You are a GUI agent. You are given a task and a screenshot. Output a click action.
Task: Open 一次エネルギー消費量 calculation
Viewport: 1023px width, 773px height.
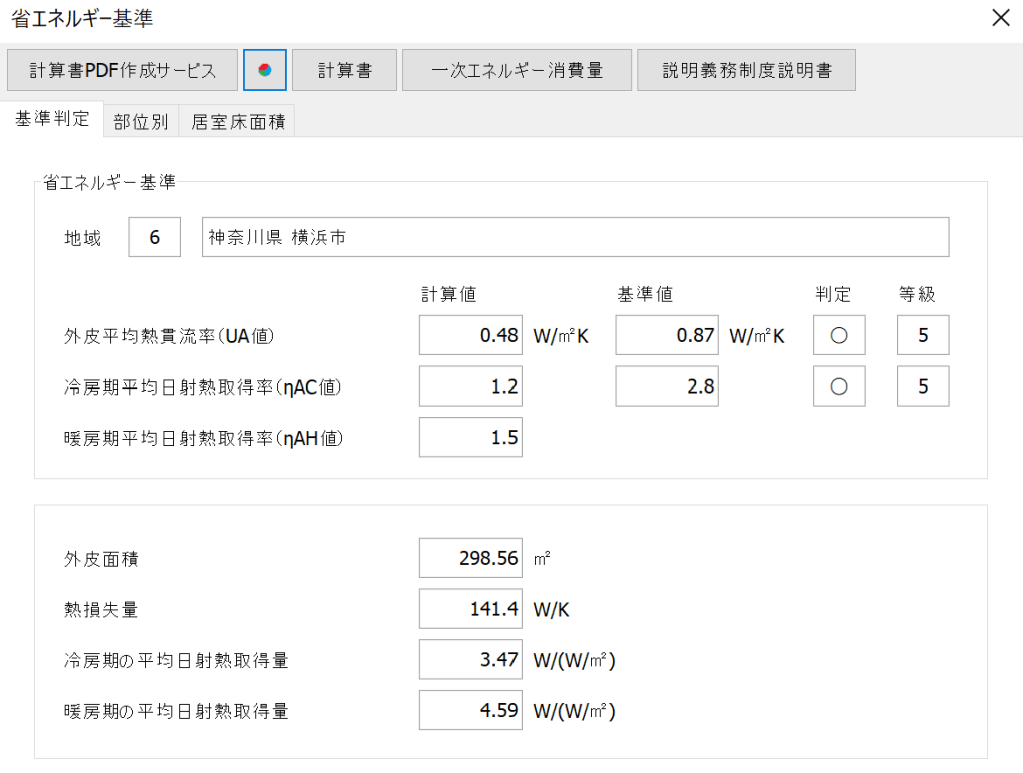(517, 70)
